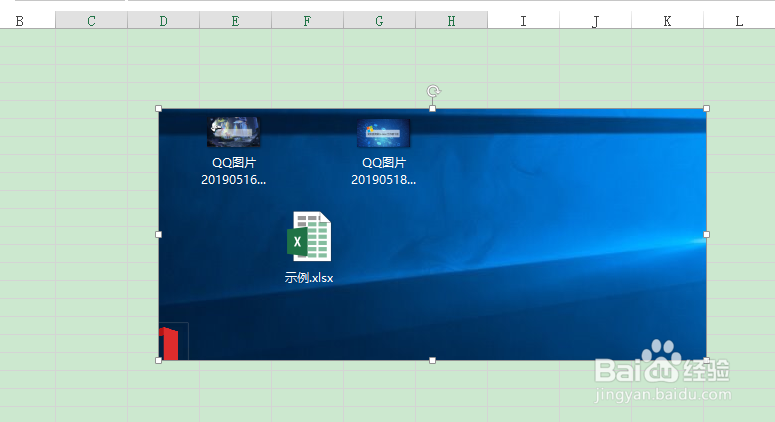Select column C header
The width and height of the screenshot is (775, 422).
pyautogui.click(x=91, y=21)
